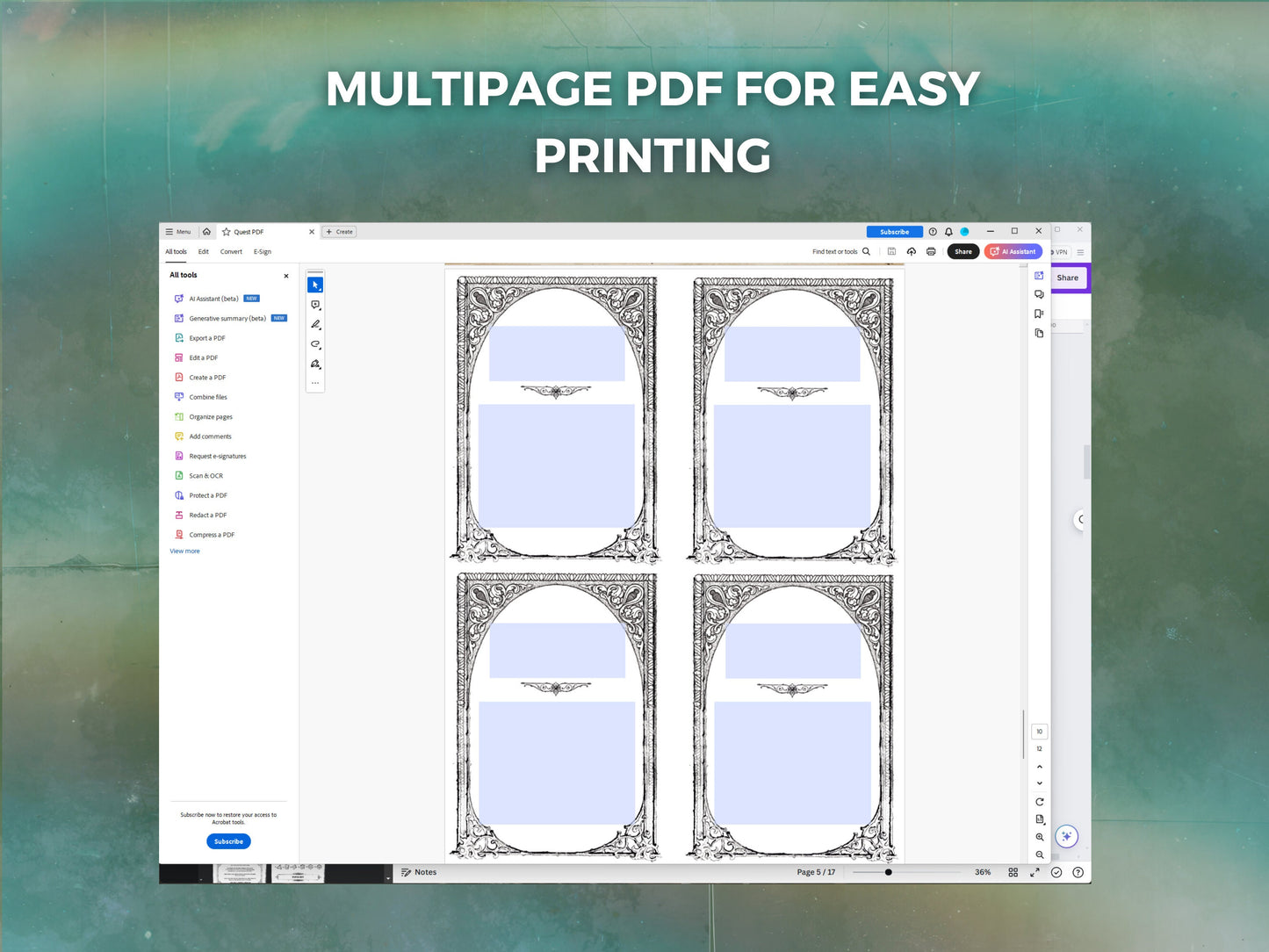Open the bookmarks panel icon
The width and height of the screenshot is (1269, 952).
coord(1039,314)
